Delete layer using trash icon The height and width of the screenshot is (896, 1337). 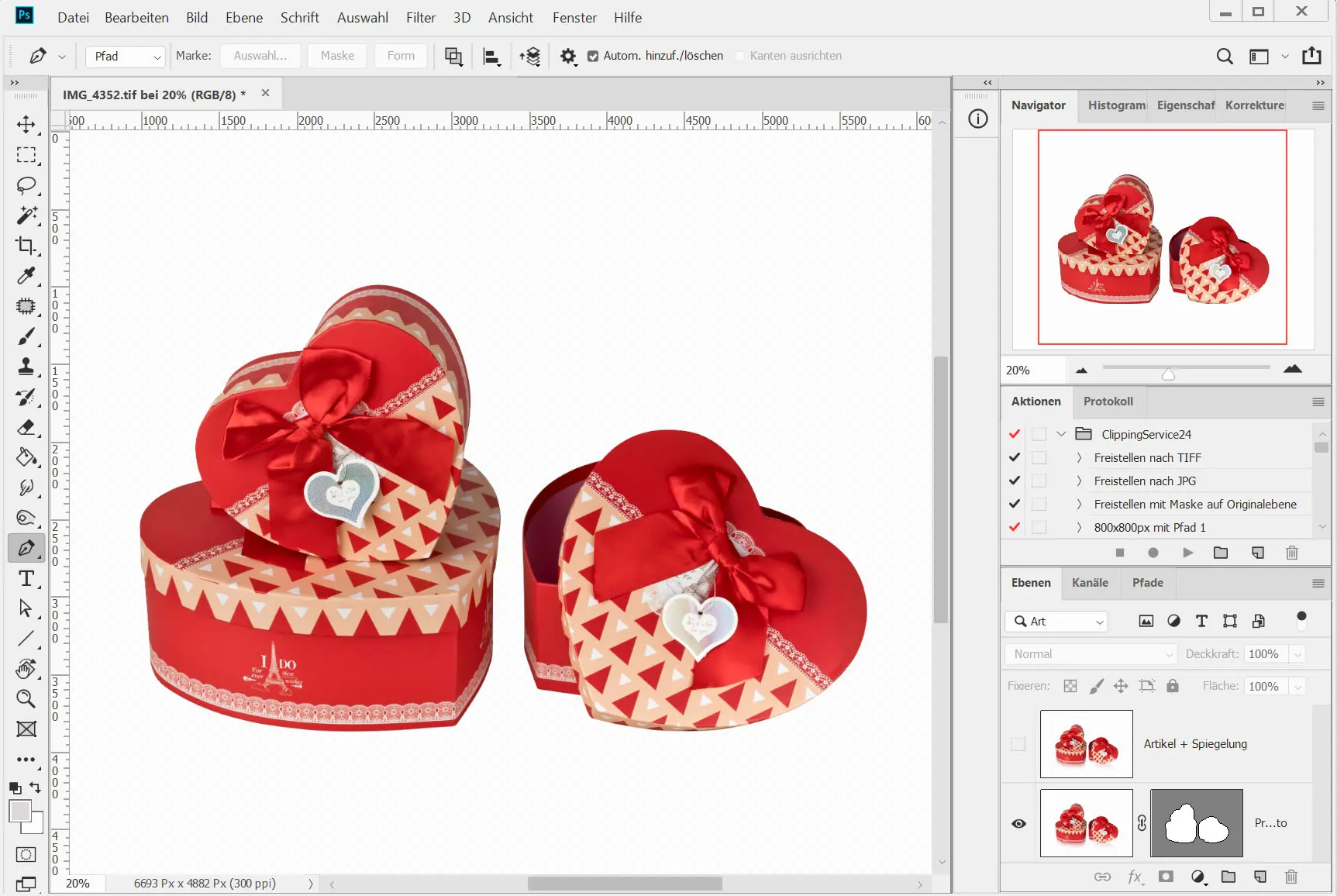(1290, 877)
